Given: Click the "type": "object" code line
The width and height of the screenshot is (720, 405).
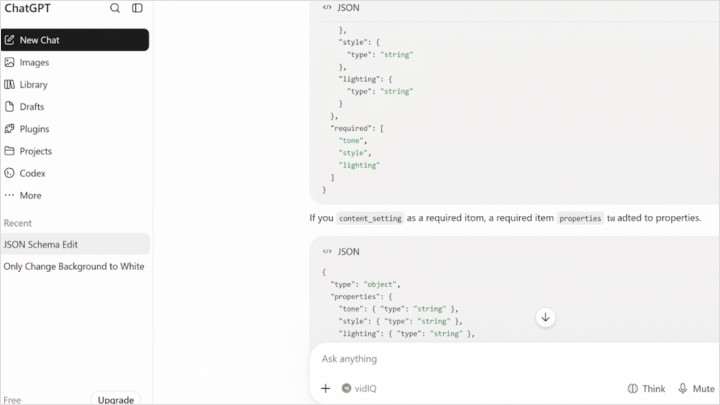Looking at the screenshot, I should [x=365, y=285].
